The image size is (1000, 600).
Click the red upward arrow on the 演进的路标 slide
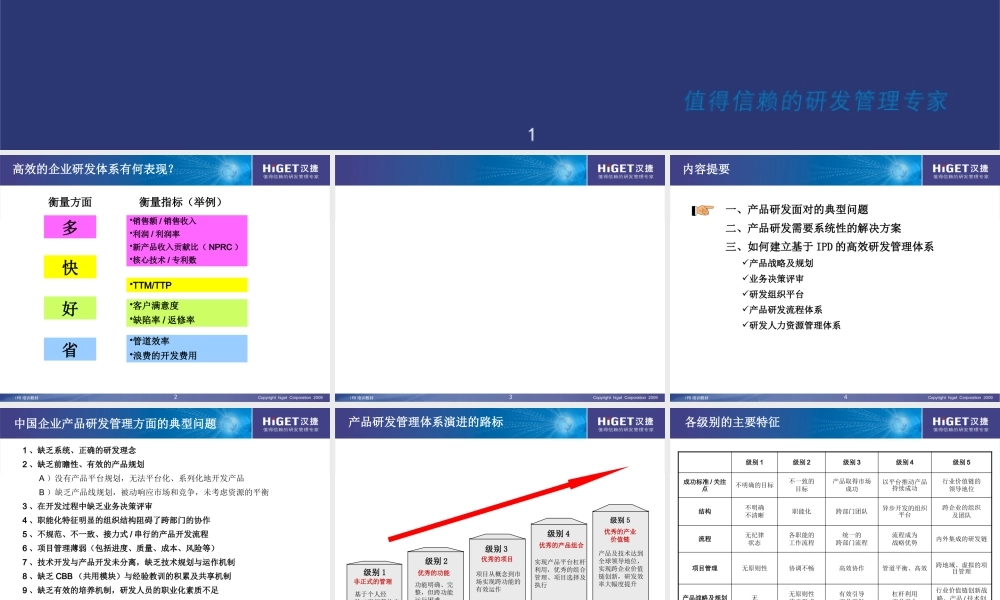(508, 503)
